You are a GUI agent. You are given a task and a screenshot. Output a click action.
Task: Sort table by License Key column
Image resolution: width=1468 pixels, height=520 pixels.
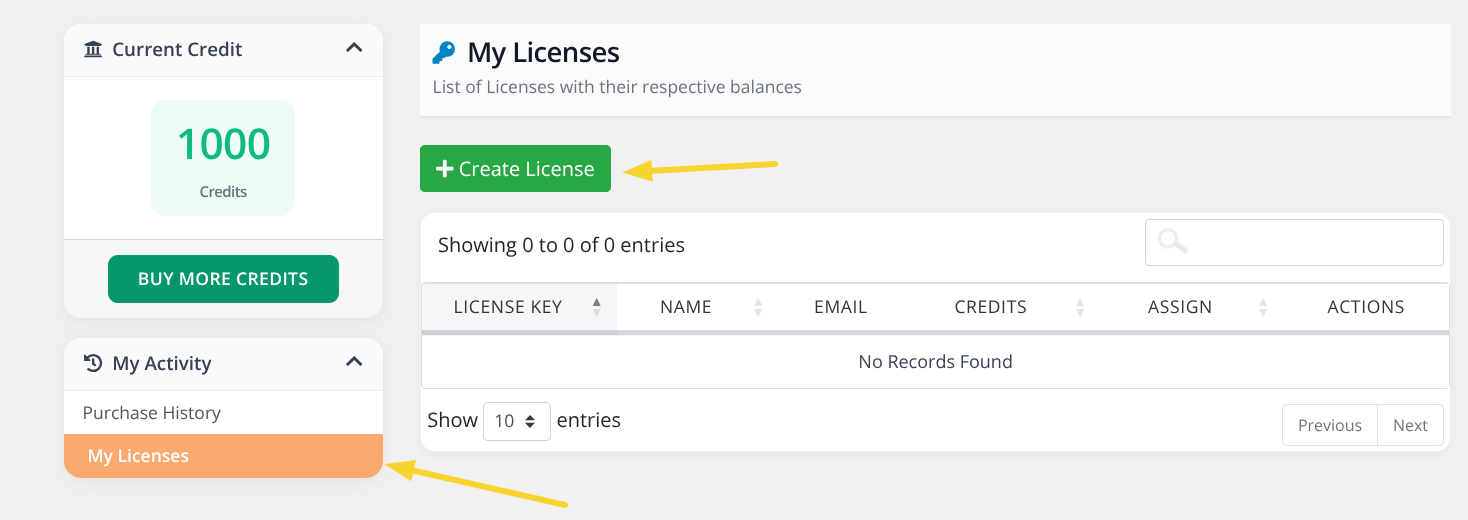click(x=519, y=307)
